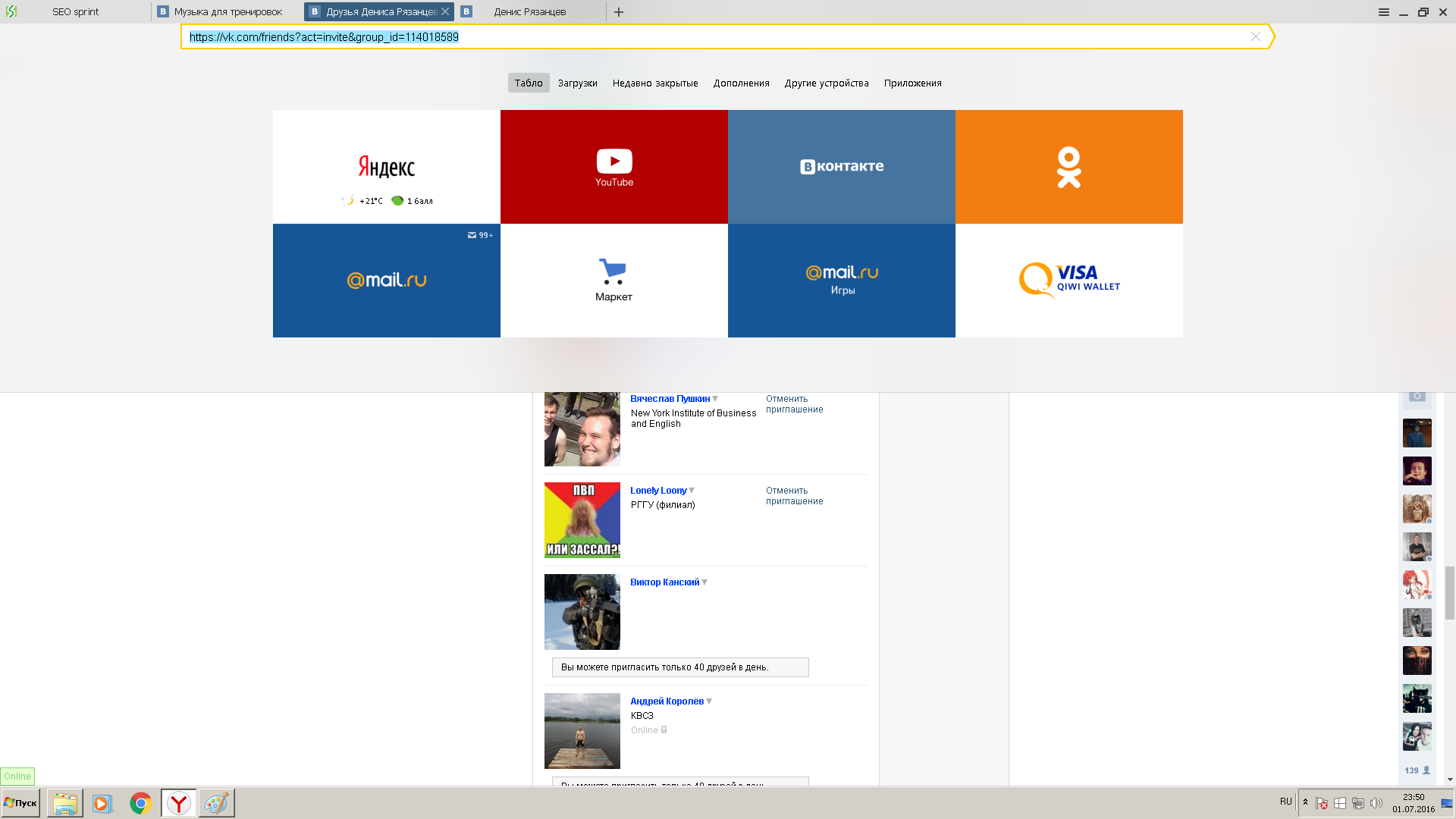1456x819 pixels.
Task: Click the РГГУ (филиал) text
Action: coord(663,505)
